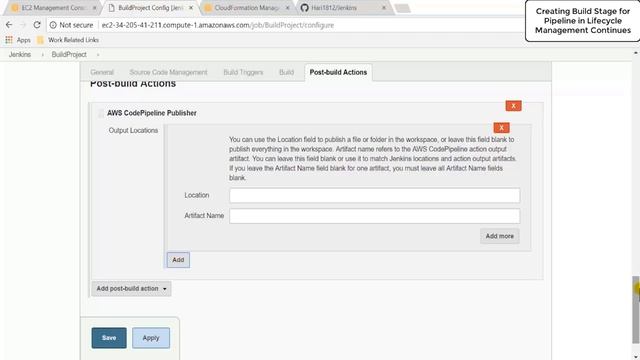Open the Work Related Links bookmark folder

[68, 40]
